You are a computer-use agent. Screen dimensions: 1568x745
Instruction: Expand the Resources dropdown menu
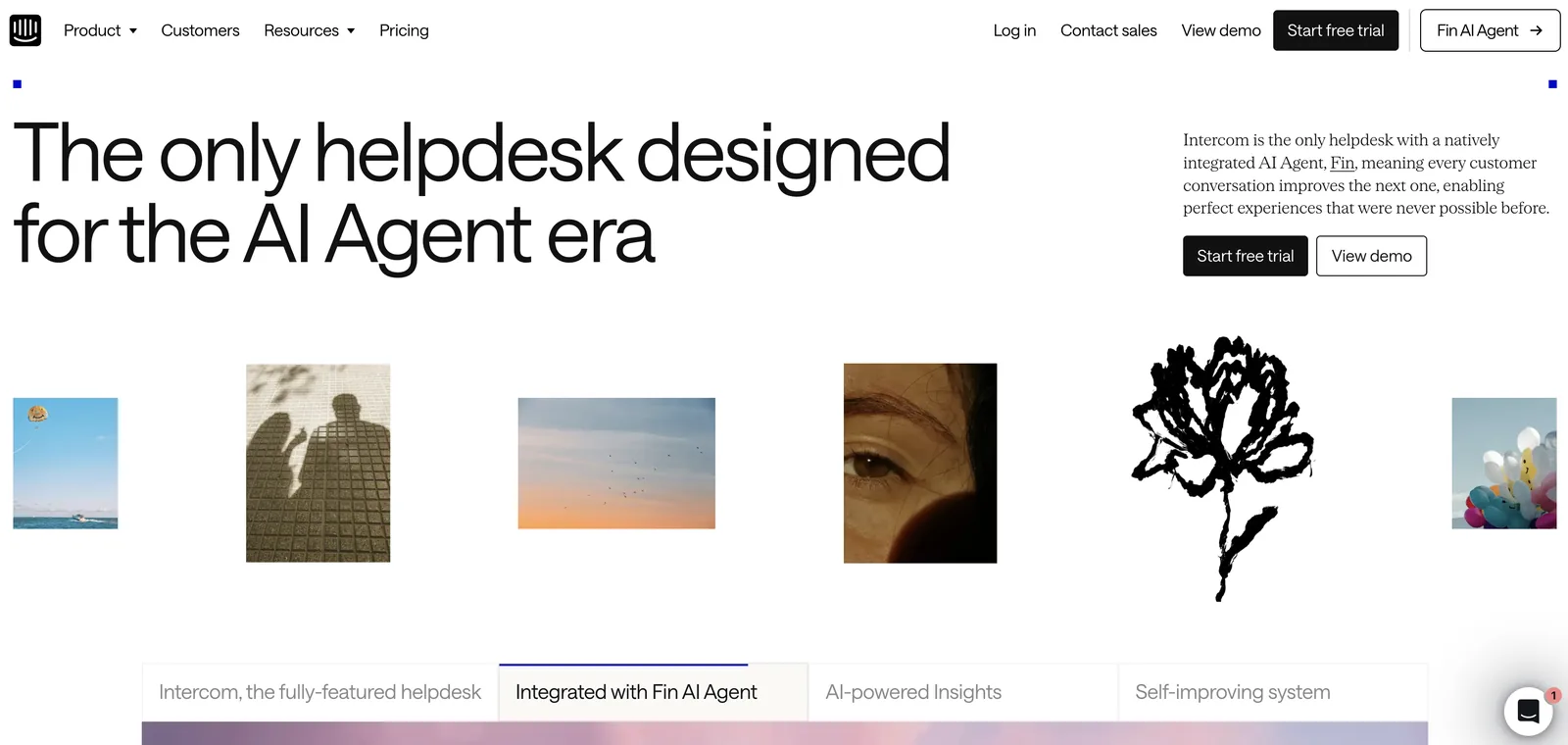(309, 30)
